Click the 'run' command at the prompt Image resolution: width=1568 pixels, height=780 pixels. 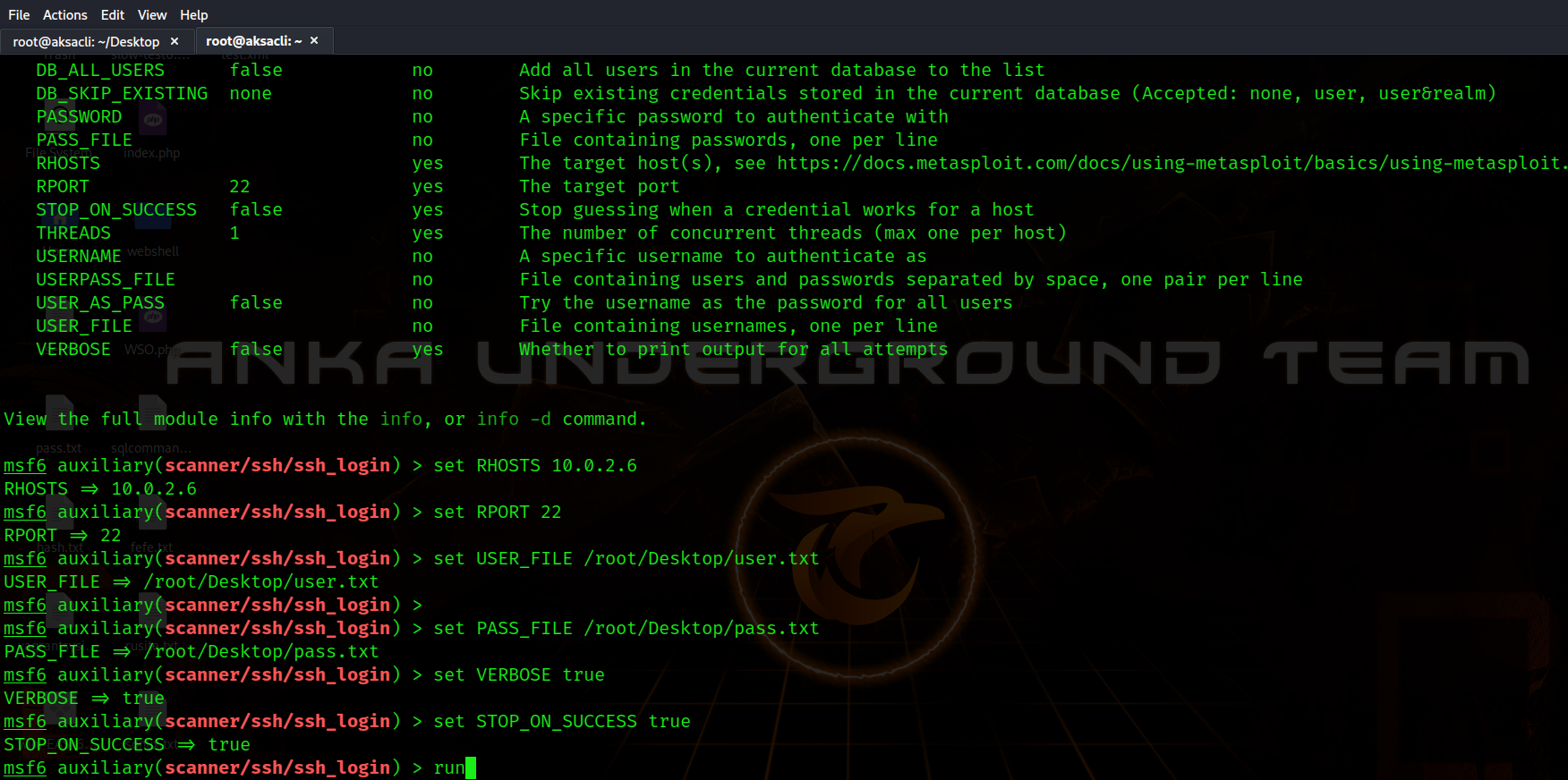449,767
